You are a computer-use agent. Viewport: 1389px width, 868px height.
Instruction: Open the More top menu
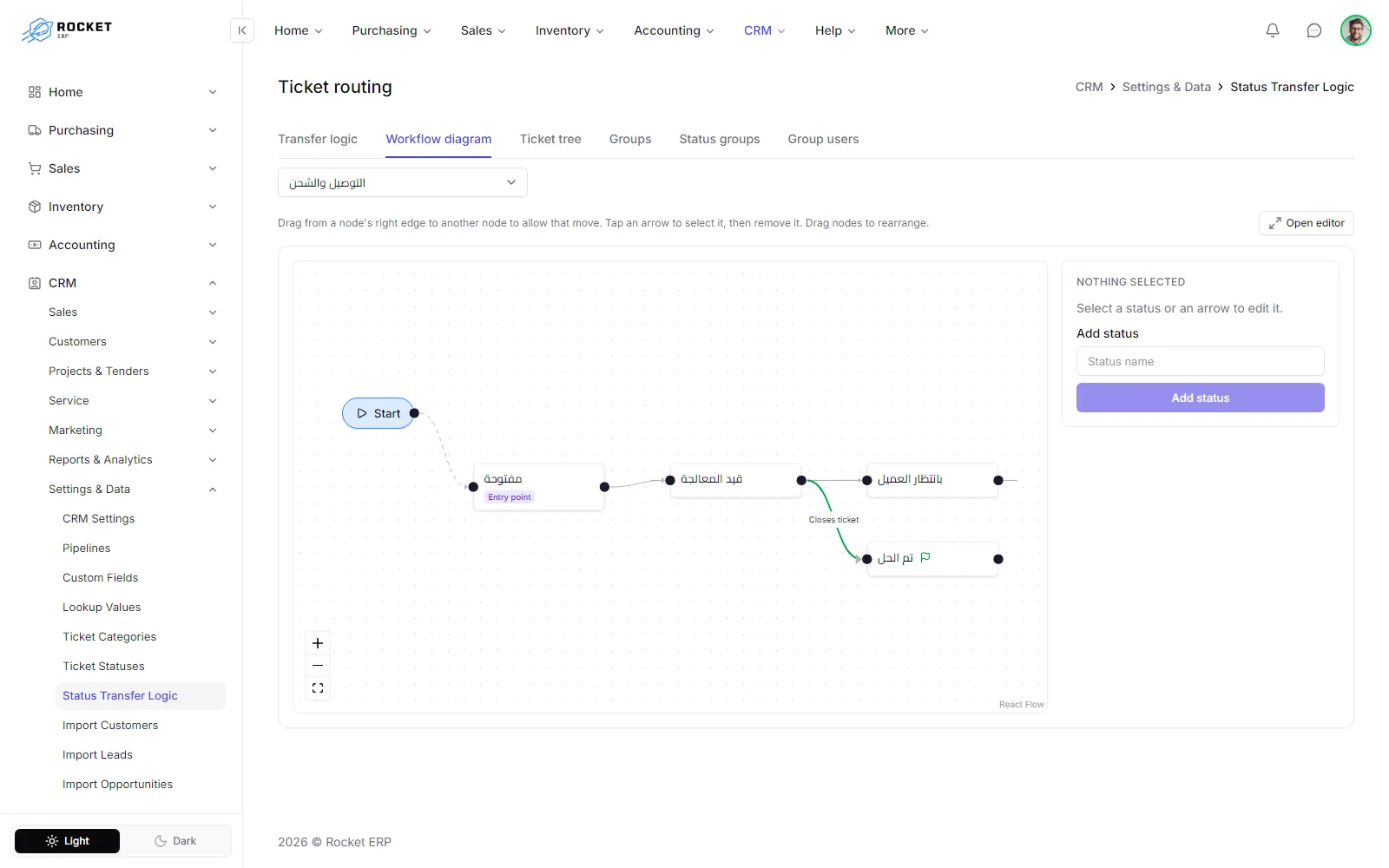[x=907, y=30]
